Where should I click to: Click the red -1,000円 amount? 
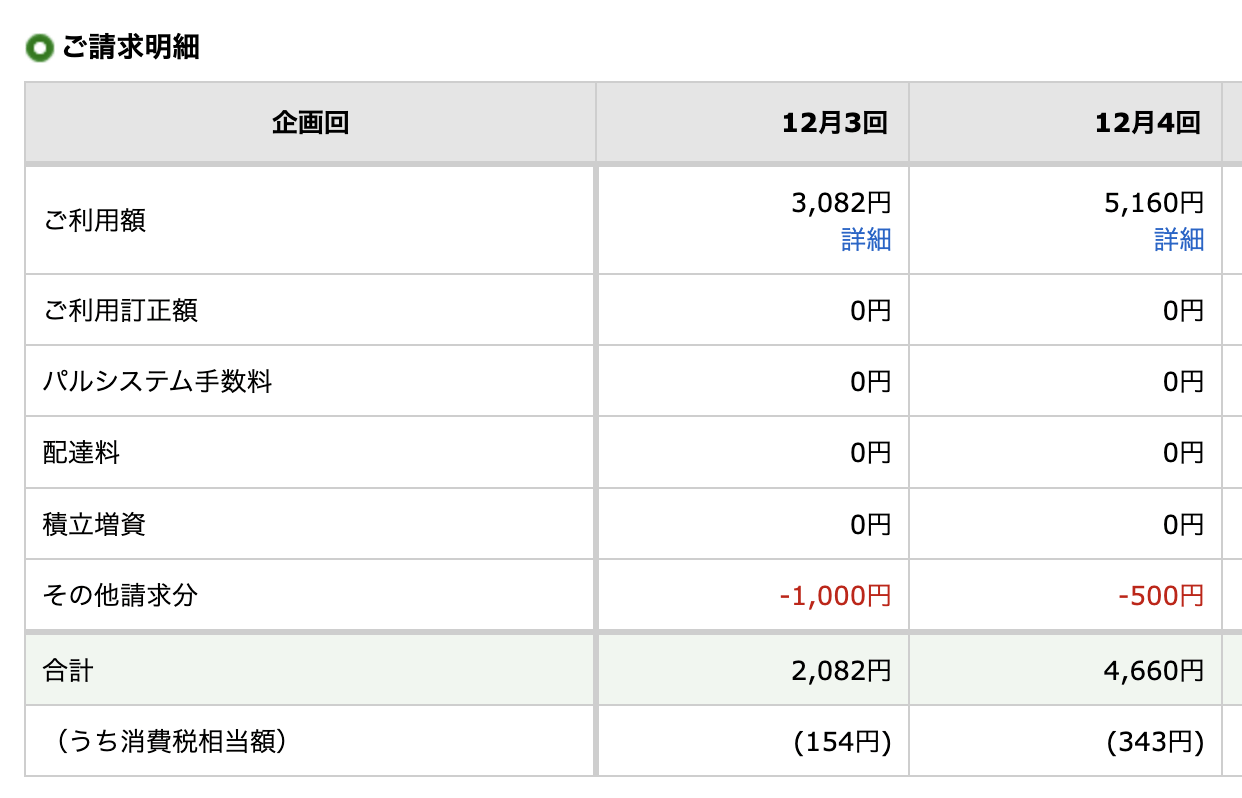tap(835, 596)
